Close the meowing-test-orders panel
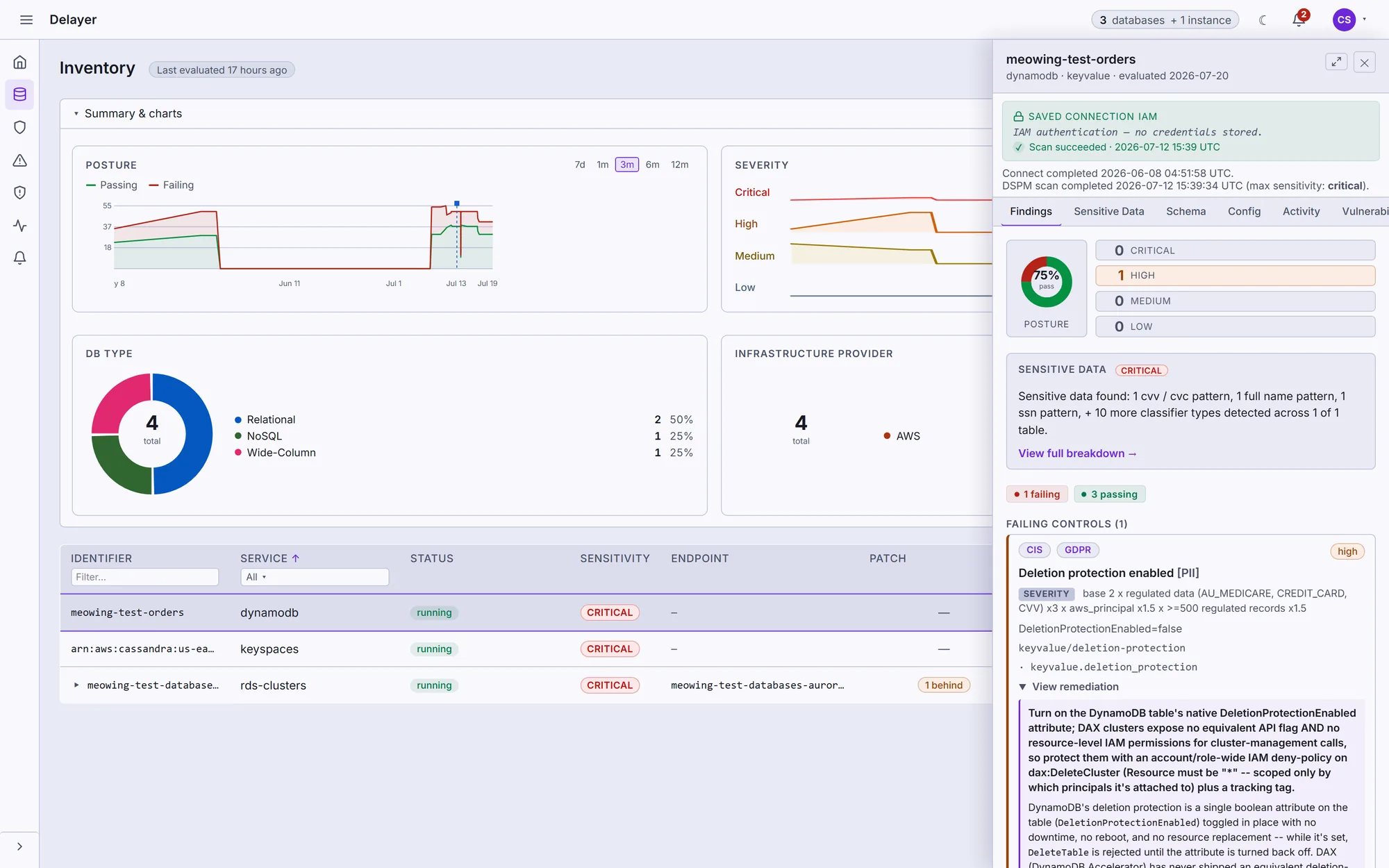The image size is (1389, 868). (1364, 62)
